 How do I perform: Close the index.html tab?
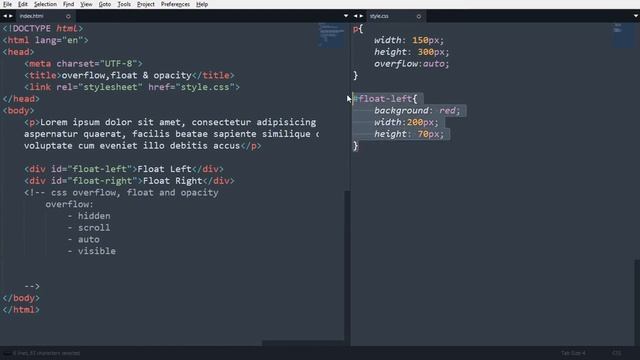pyautogui.click(x=68, y=16)
